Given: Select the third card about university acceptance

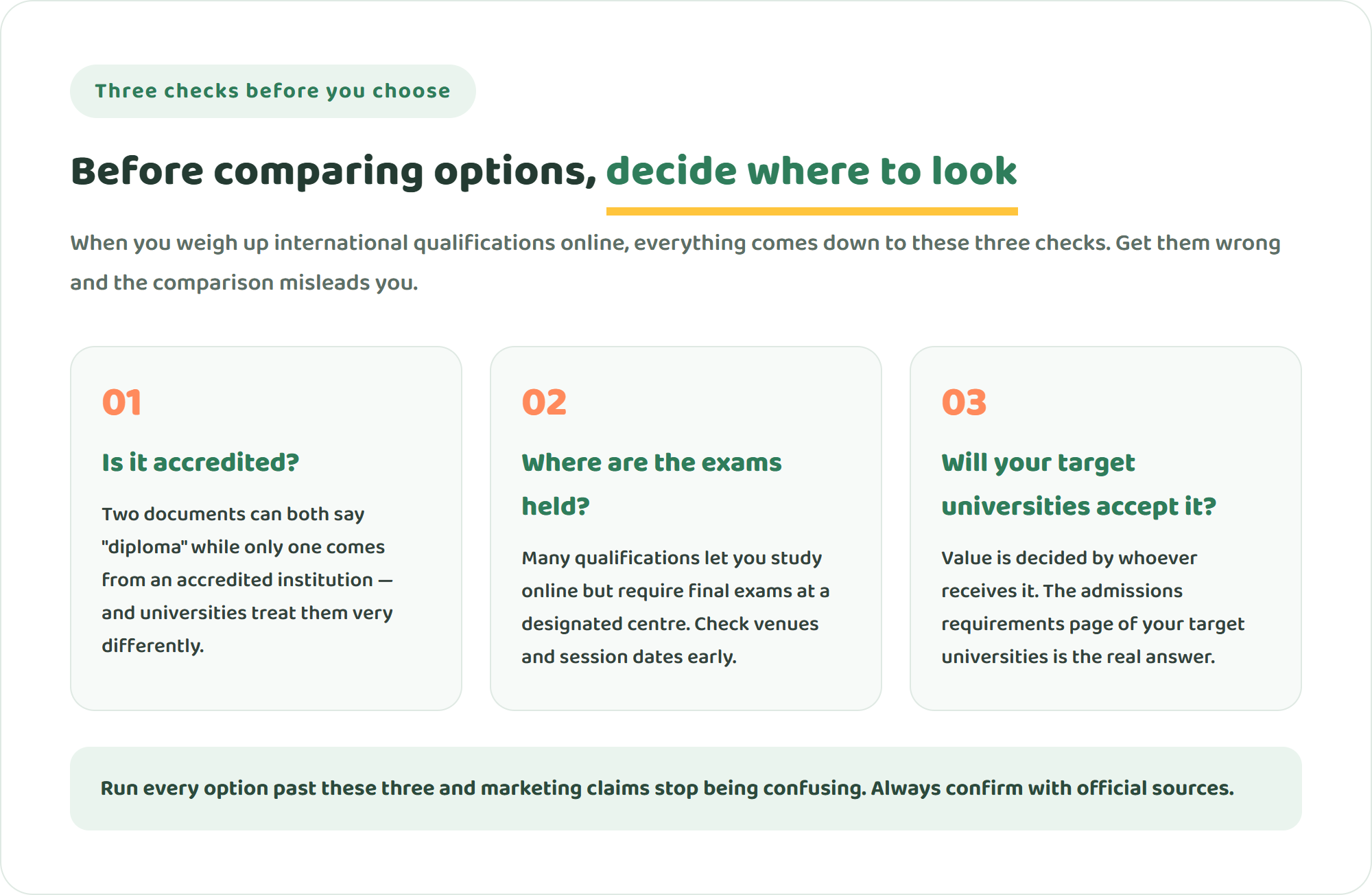Looking at the screenshot, I should 1106,528.
